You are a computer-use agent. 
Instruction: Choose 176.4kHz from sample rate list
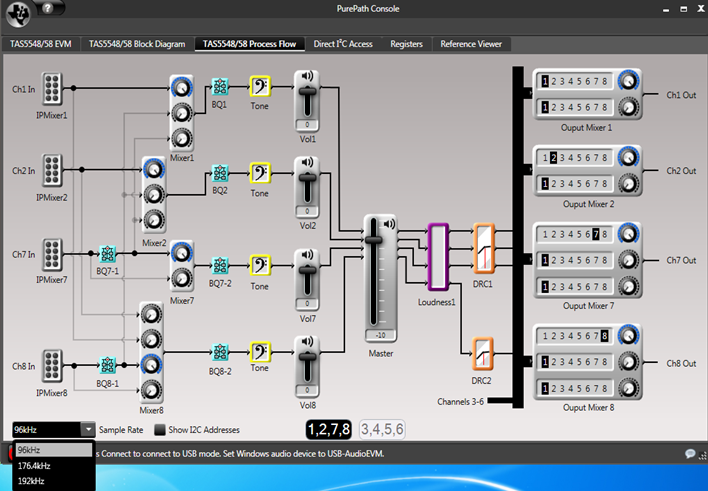tap(54, 466)
